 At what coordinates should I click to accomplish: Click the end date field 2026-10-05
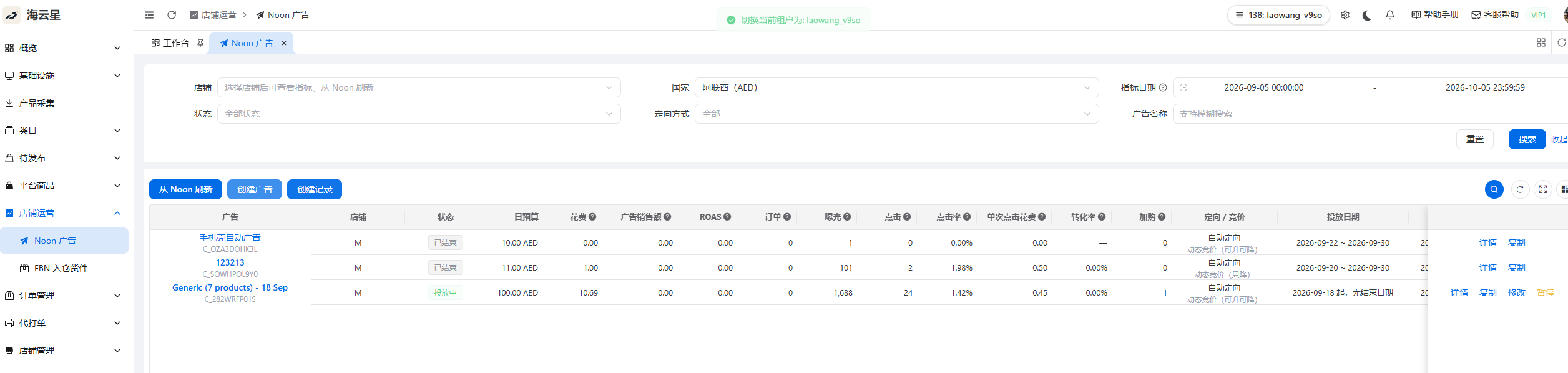click(1485, 87)
